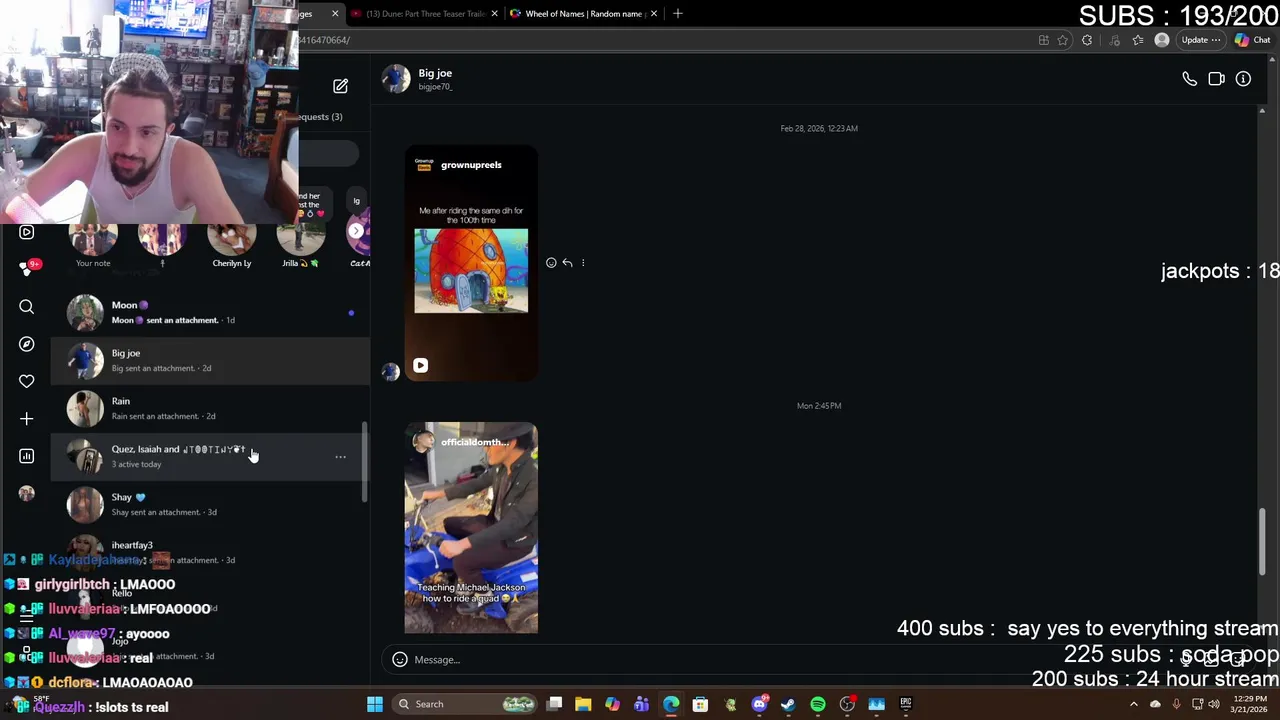Open Instagram search in sidebar

(x=27, y=307)
